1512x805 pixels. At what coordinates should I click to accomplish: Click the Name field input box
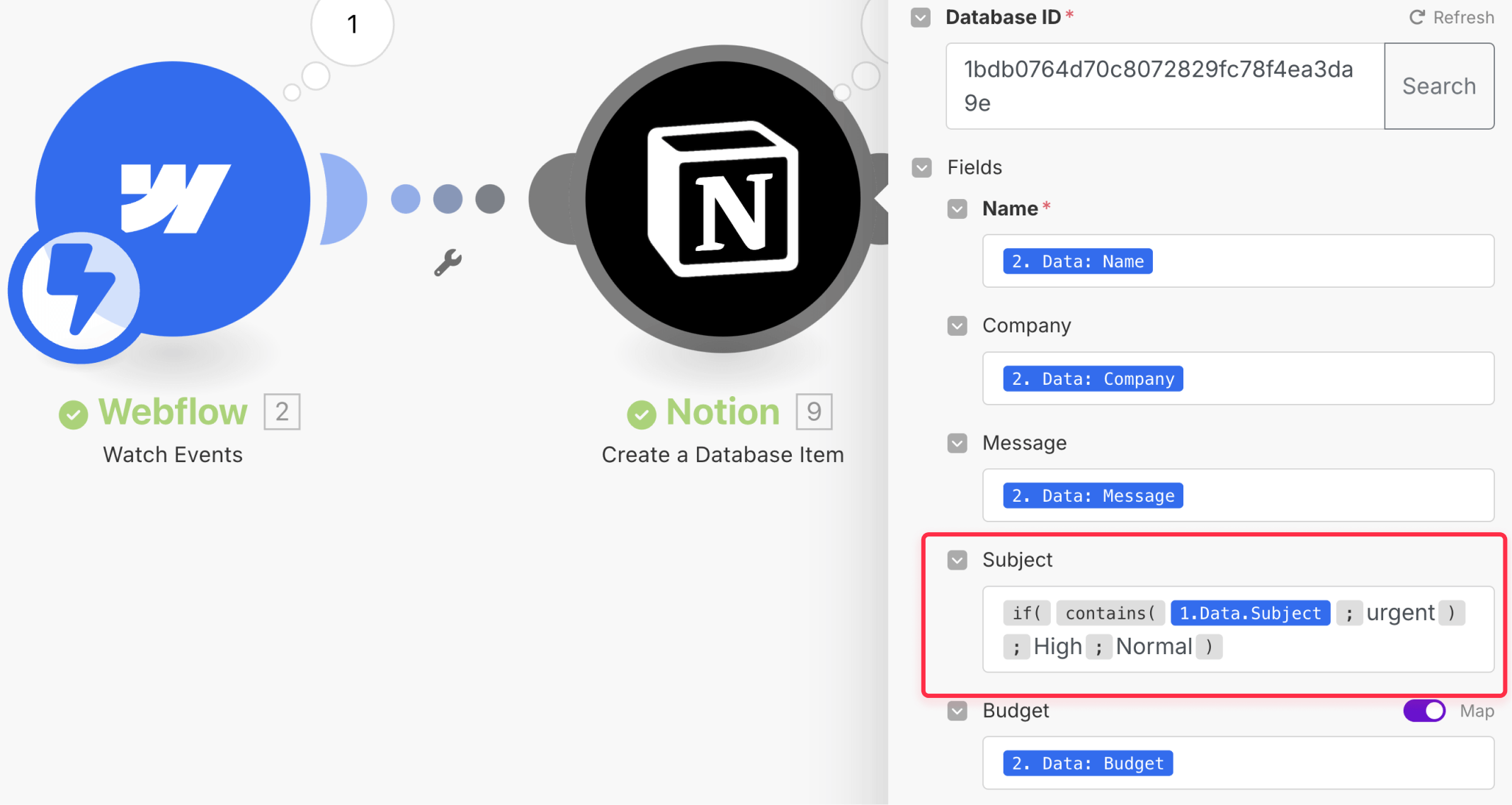tap(1238, 261)
